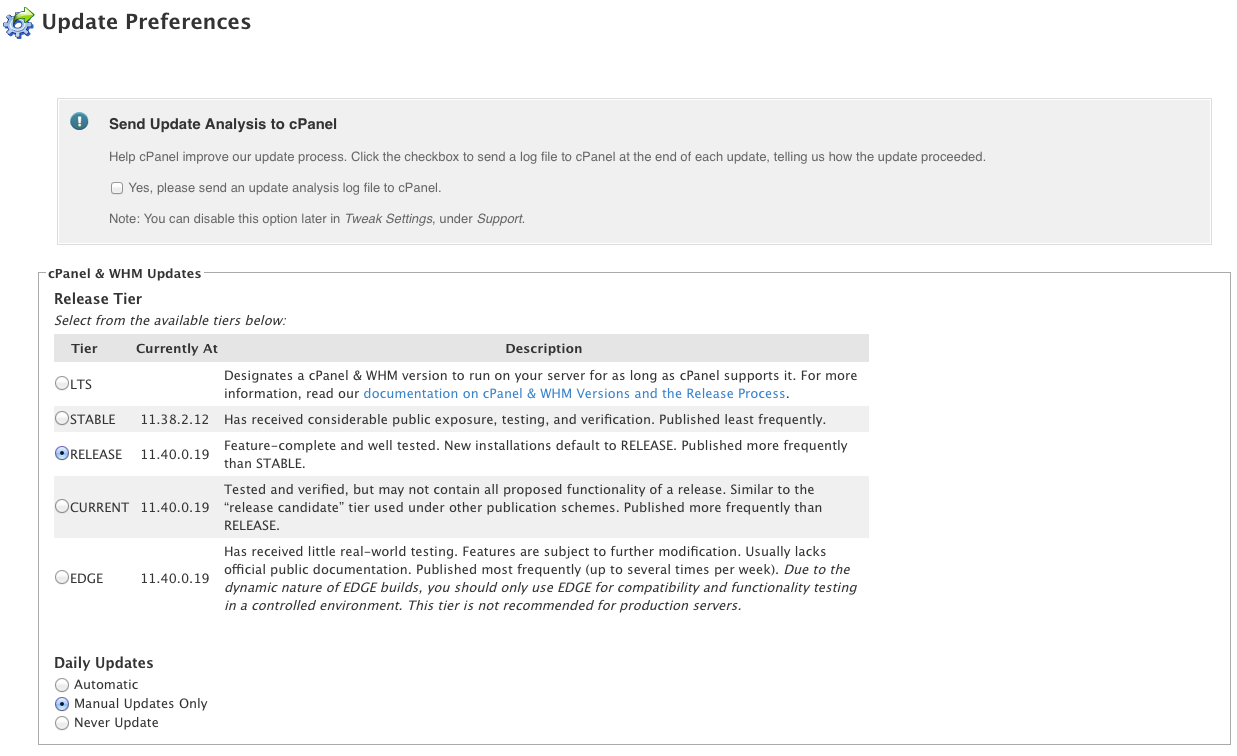Viewport: 1237px width, 756px height.
Task: Click the STABLE version 11.38.2.12 cell
Action: pos(175,420)
